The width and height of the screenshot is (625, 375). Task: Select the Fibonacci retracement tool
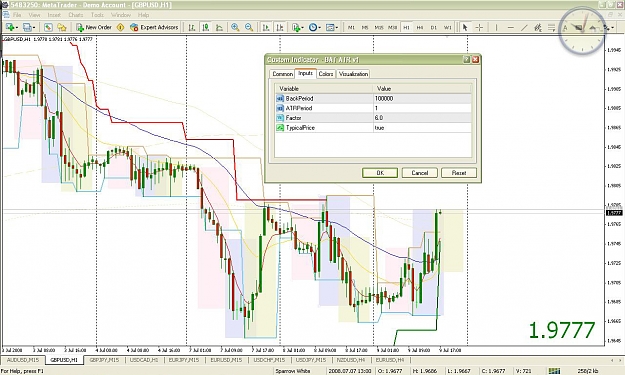click(x=552, y=27)
